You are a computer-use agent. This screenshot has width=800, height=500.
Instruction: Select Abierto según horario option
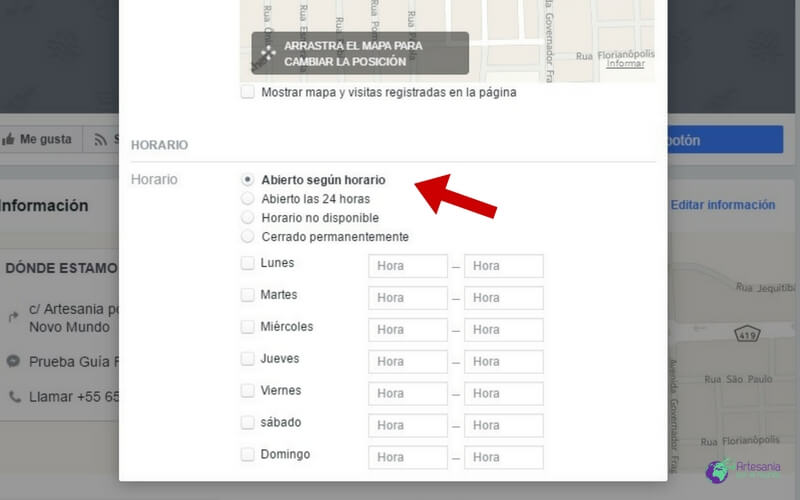pos(247,180)
